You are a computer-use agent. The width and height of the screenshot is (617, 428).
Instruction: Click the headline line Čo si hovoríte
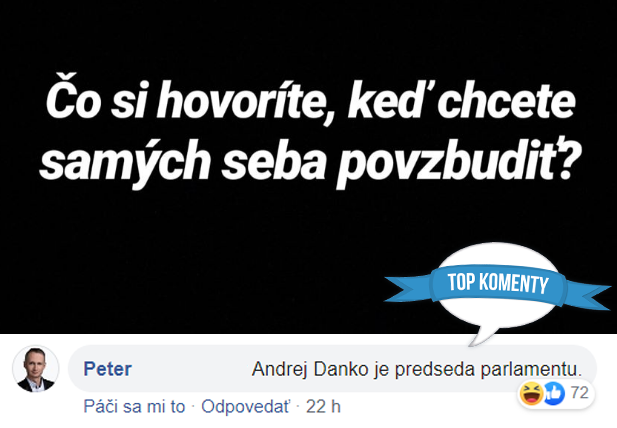point(310,101)
